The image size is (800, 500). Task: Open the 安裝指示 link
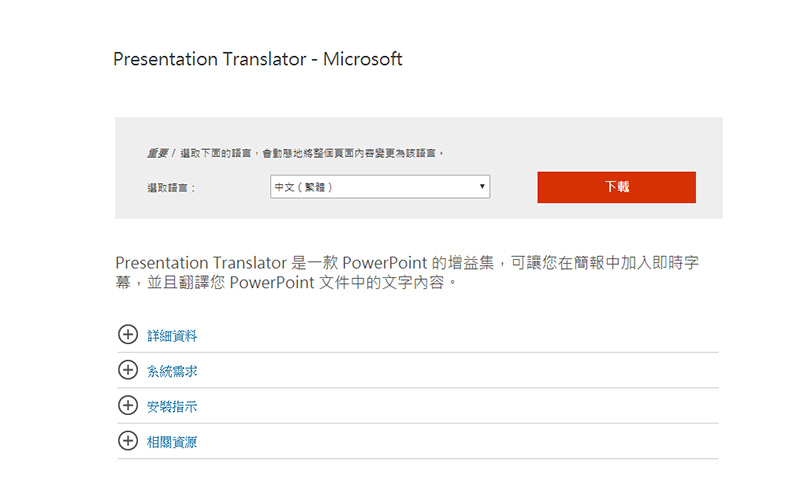click(172, 407)
